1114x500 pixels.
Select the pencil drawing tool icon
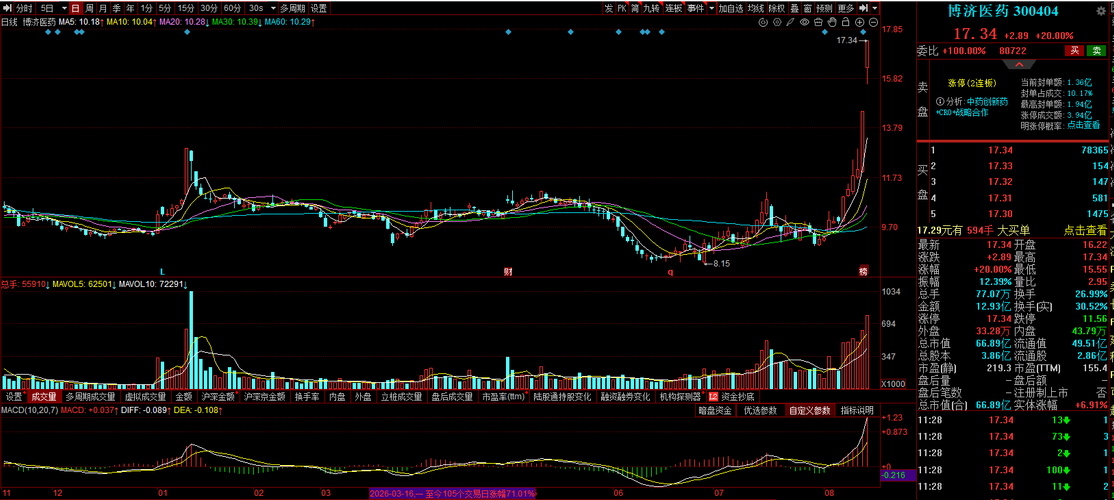pyautogui.click(x=790, y=22)
